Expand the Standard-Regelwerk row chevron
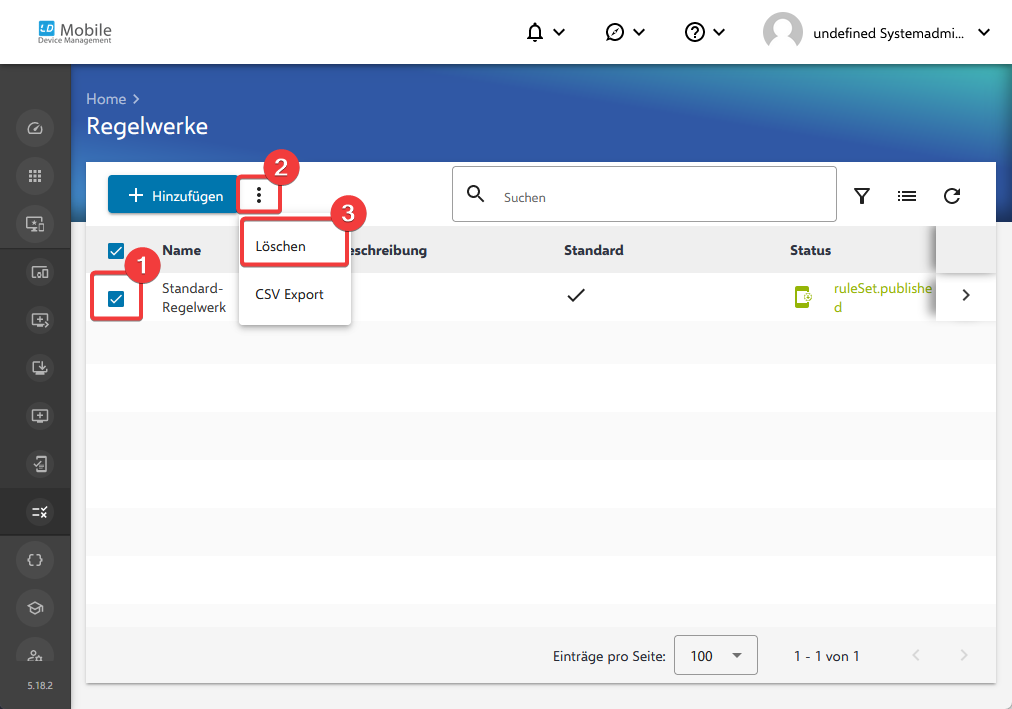 point(966,295)
